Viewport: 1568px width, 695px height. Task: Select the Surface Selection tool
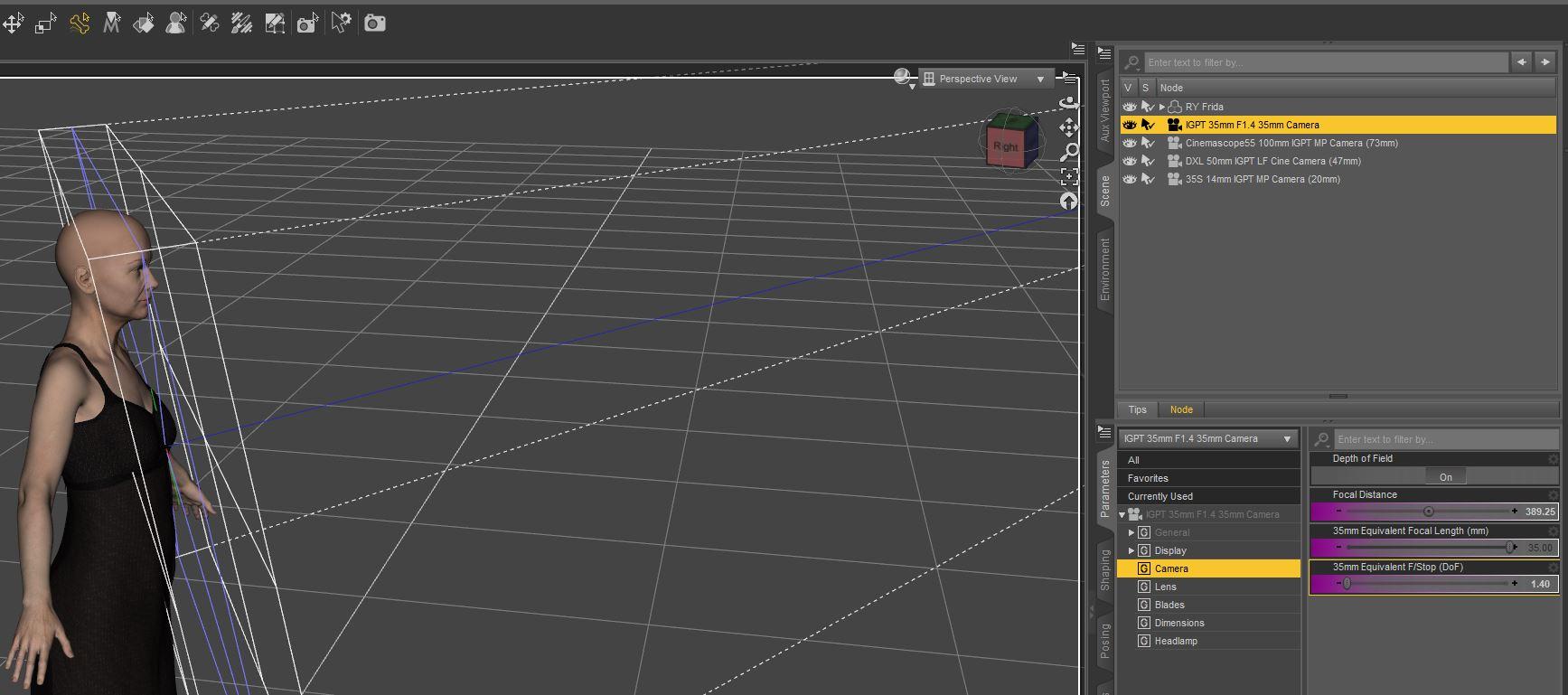(x=144, y=23)
